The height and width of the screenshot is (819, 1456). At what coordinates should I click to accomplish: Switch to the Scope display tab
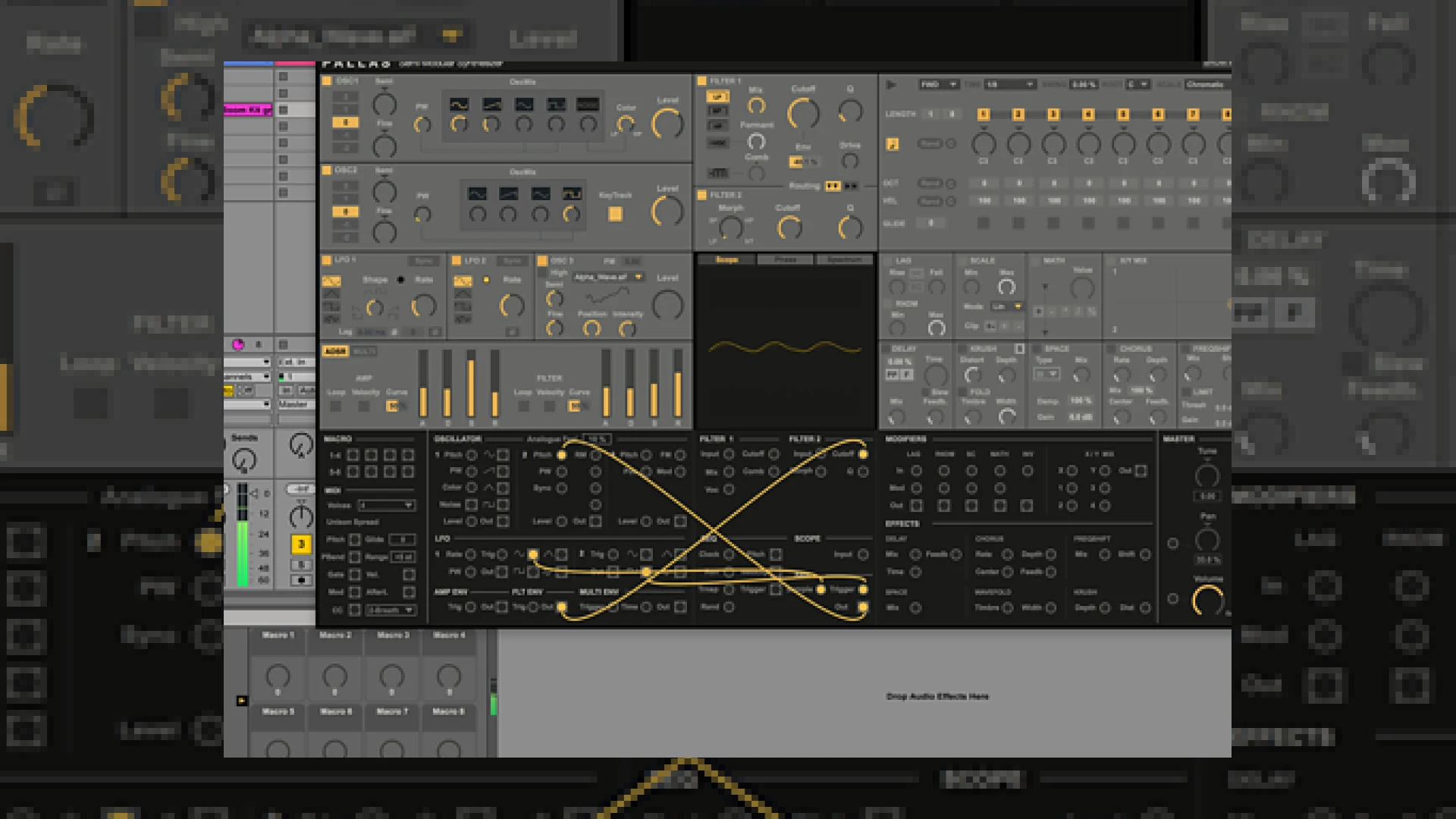click(726, 260)
